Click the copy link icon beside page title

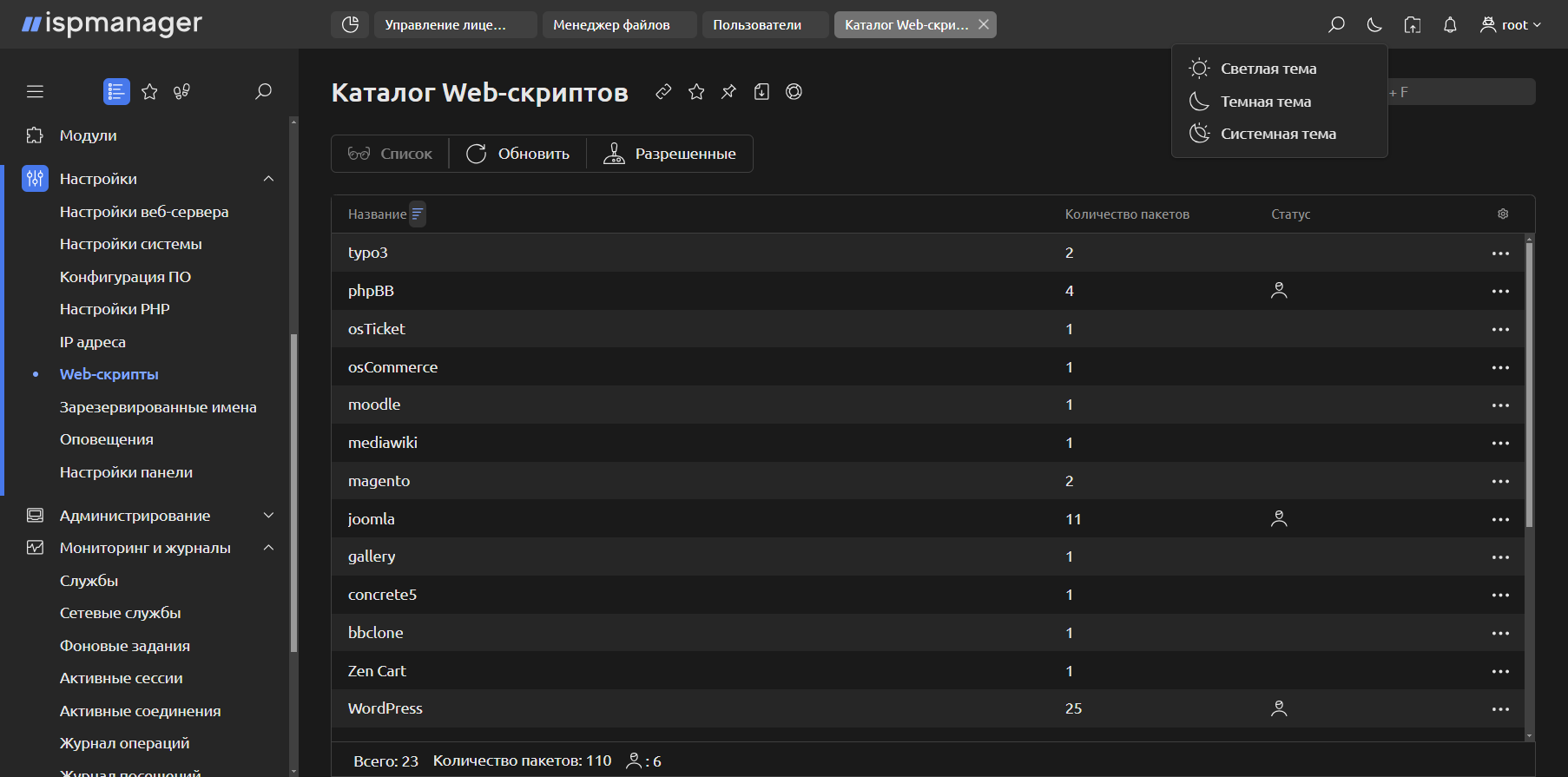pyautogui.click(x=663, y=92)
